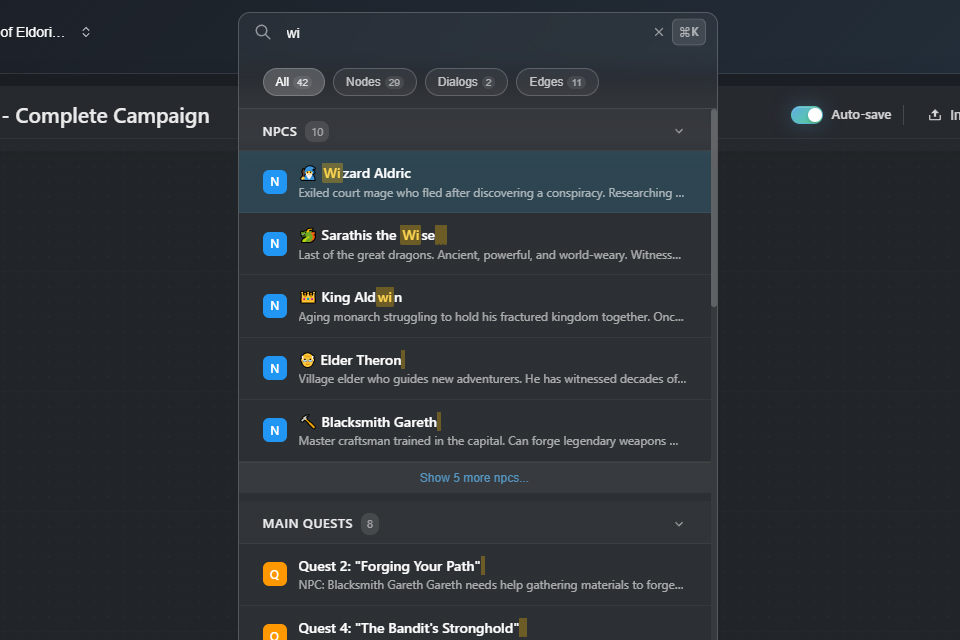Click the hammer icon beside Blacksmith Gareth
This screenshot has height=640, width=960.
309,421
